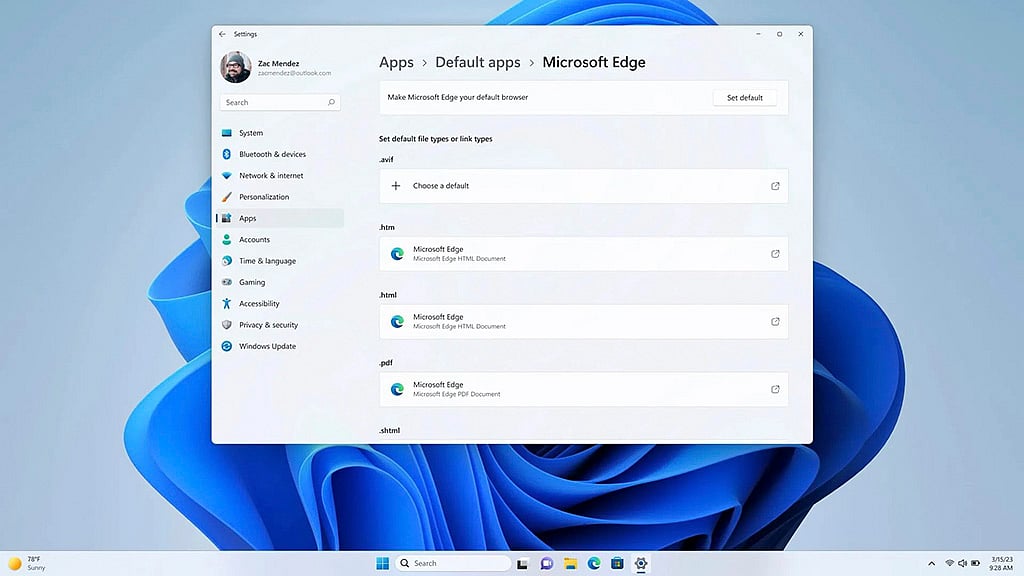
Task: Open Microsoft Store from the taskbar
Action: tap(617, 563)
